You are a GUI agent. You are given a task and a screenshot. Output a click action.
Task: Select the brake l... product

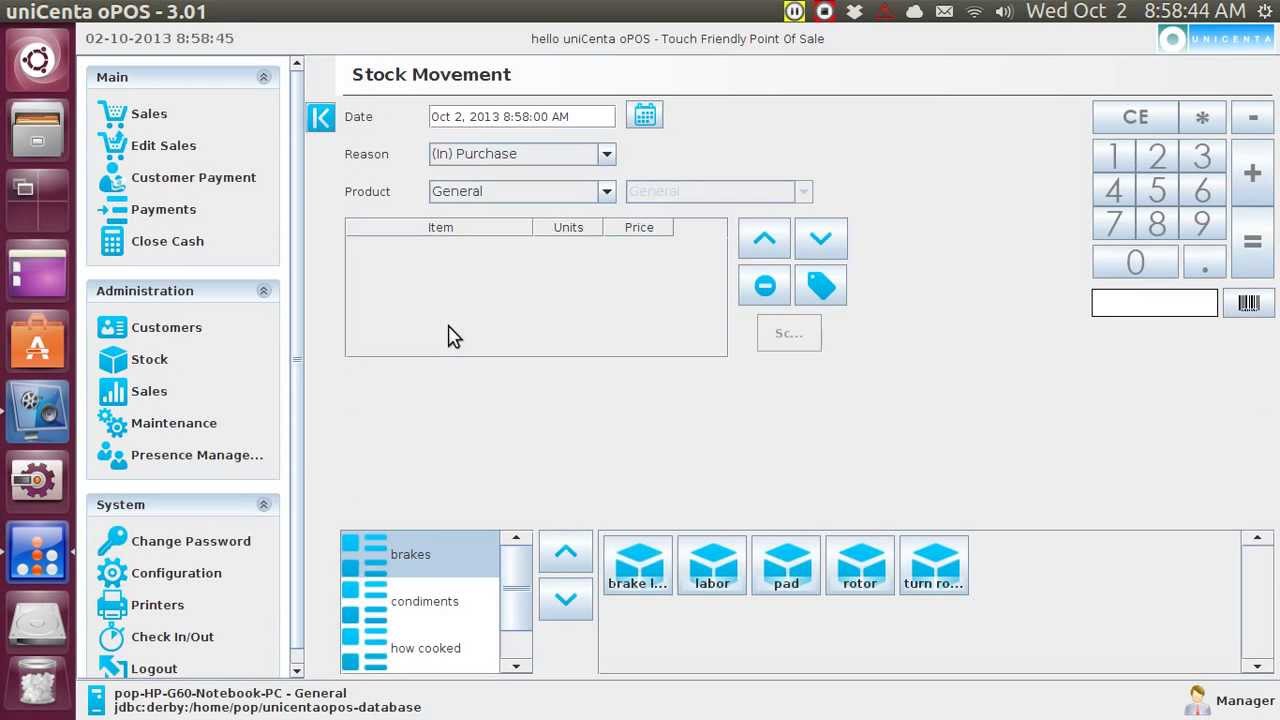click(638, 565)
